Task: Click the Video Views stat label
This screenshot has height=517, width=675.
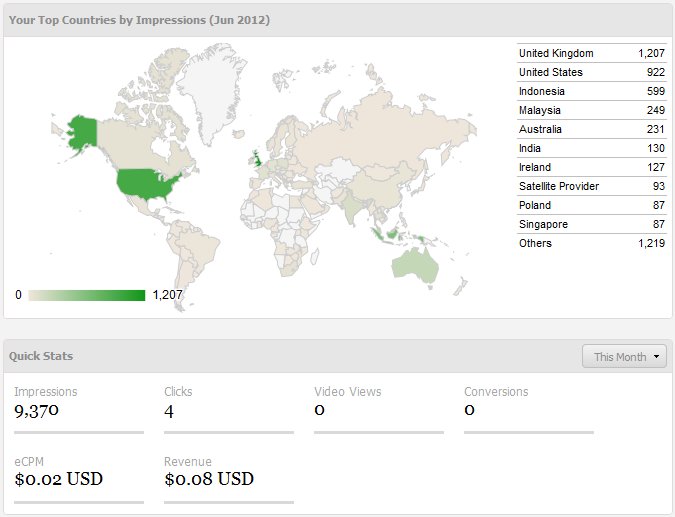Action: pyautogui.click(x=347, y=392)
